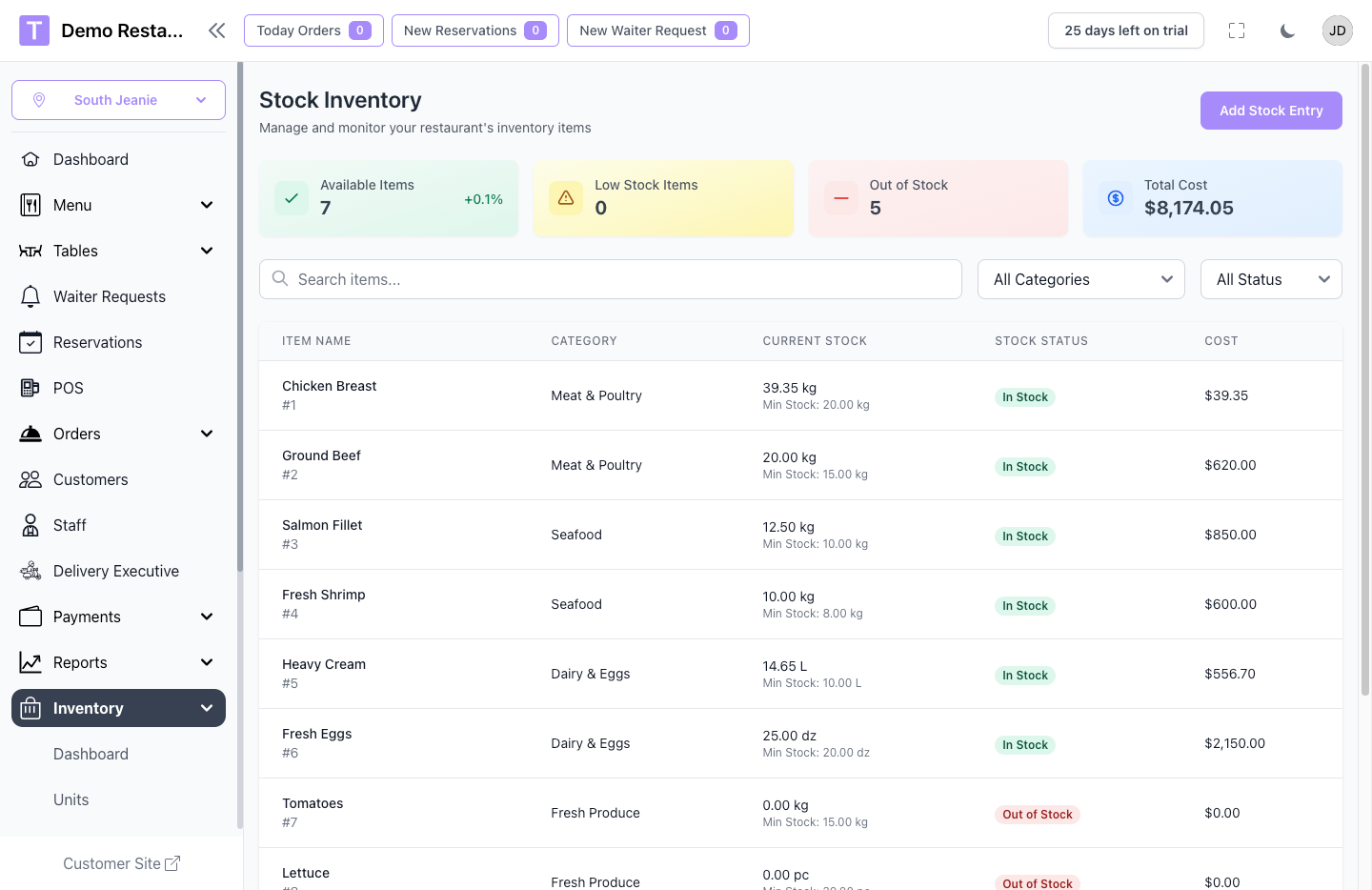Screen dimensions: 1372x890
Task: Click the sidebar vertical scrollbar
Action: 240,316
